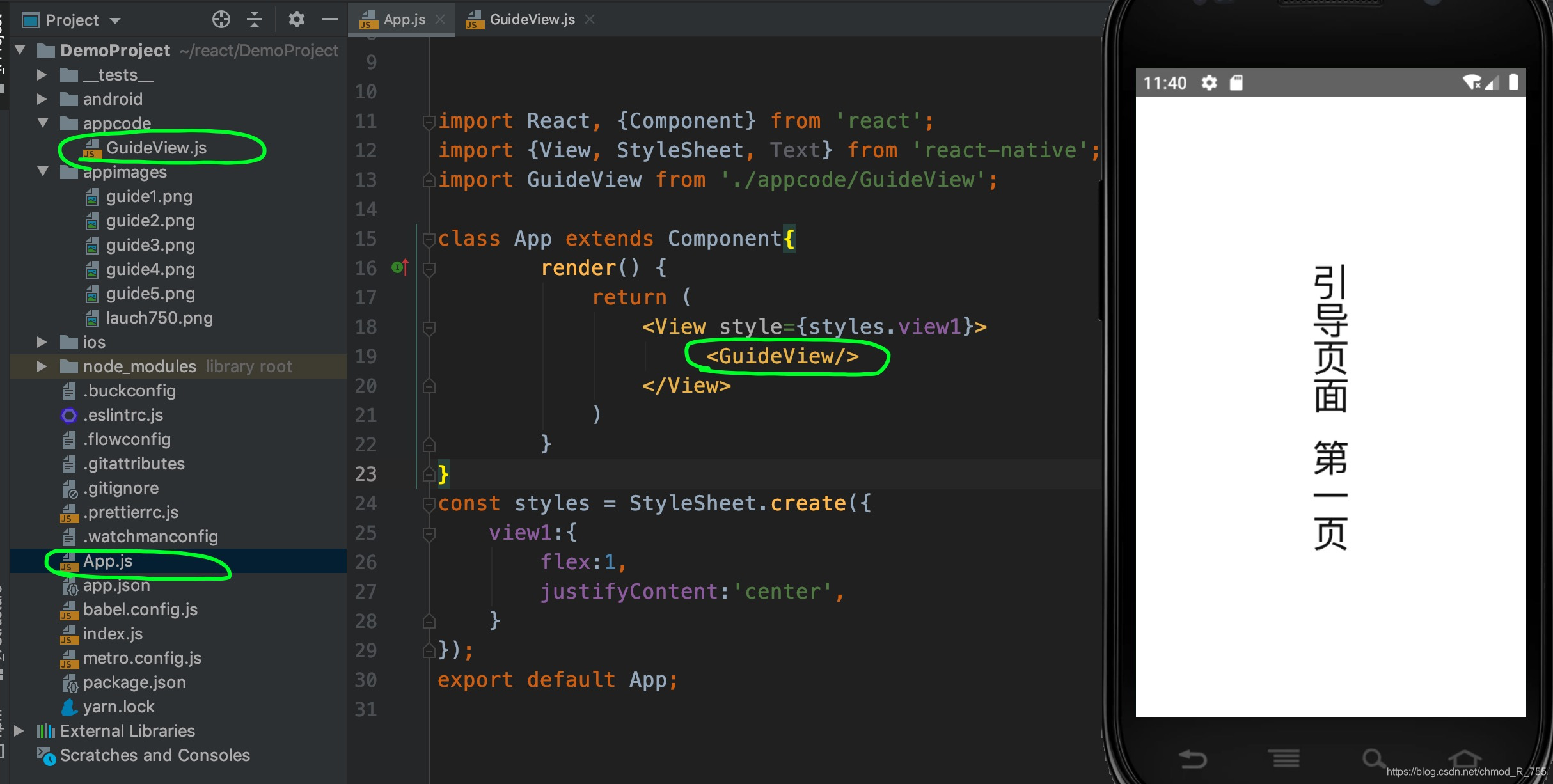Viewport: 1553px width, 784px height.
Task: Expand the node_modules folder
Action: (42, 366)
